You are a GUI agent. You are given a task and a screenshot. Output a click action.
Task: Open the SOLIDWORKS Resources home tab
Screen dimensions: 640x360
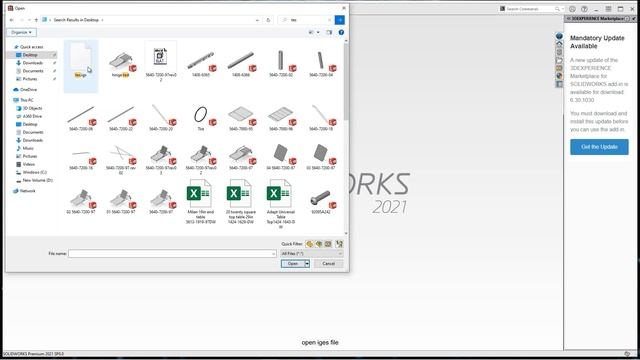(x=559, y=44)
